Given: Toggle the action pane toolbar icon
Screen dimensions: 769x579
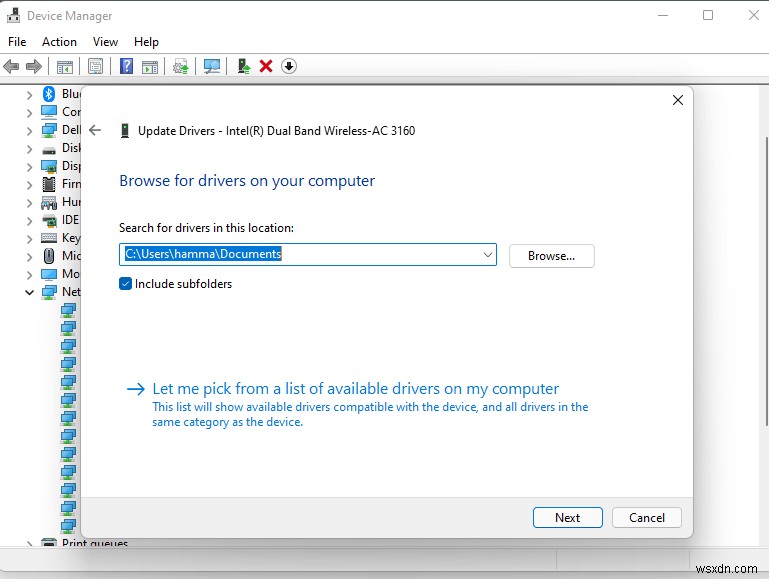Looking at the screenshot, I should coord(150,66).
